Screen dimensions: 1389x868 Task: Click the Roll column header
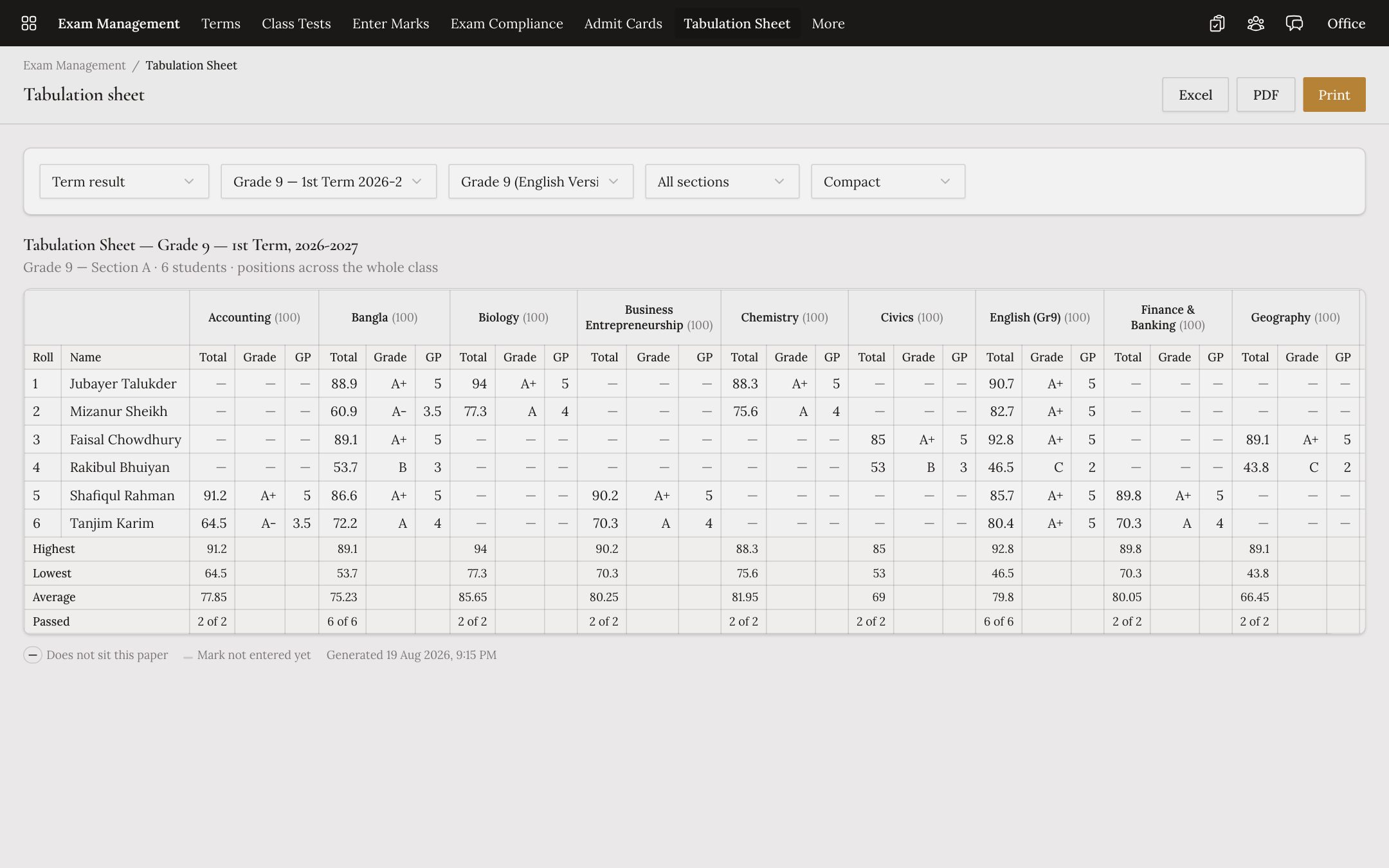[43, 357]
